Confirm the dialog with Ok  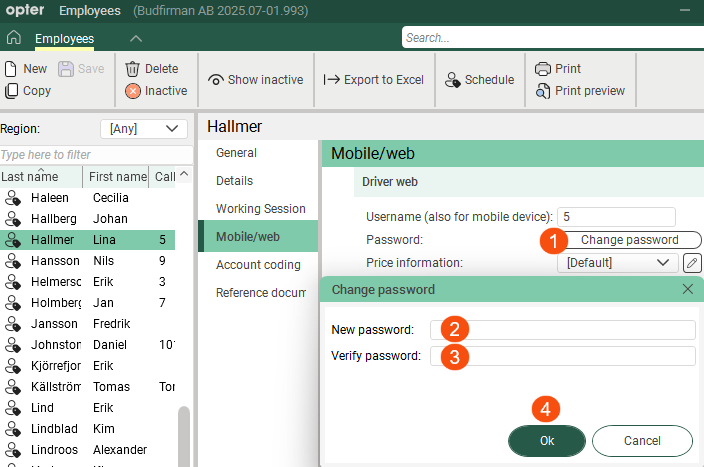pyautogui.click(x=546, y=440)
